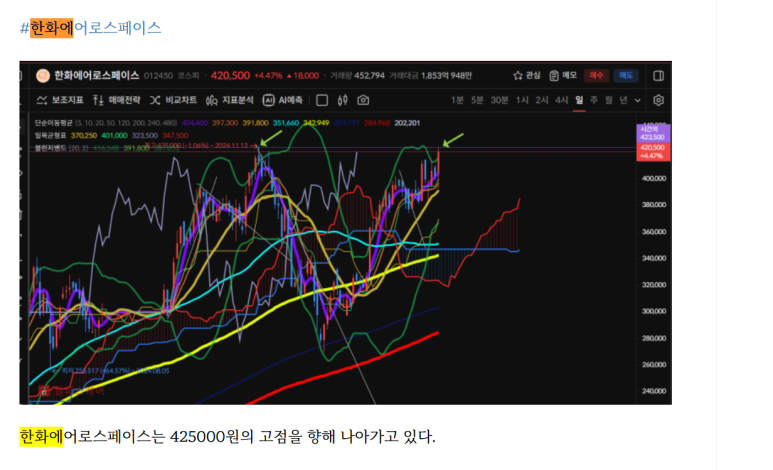Click the 볼린저밴드 indicator label

(50, 147)
